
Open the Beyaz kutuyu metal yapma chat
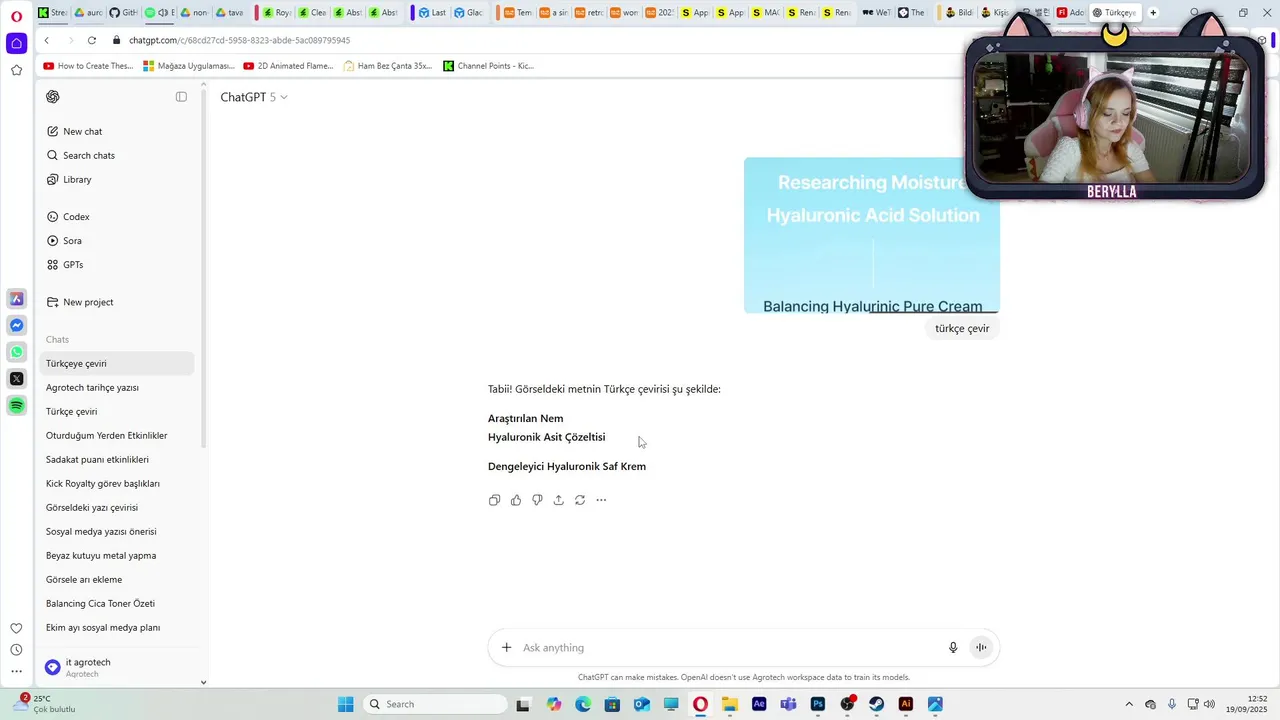click(x=117, y=556)
